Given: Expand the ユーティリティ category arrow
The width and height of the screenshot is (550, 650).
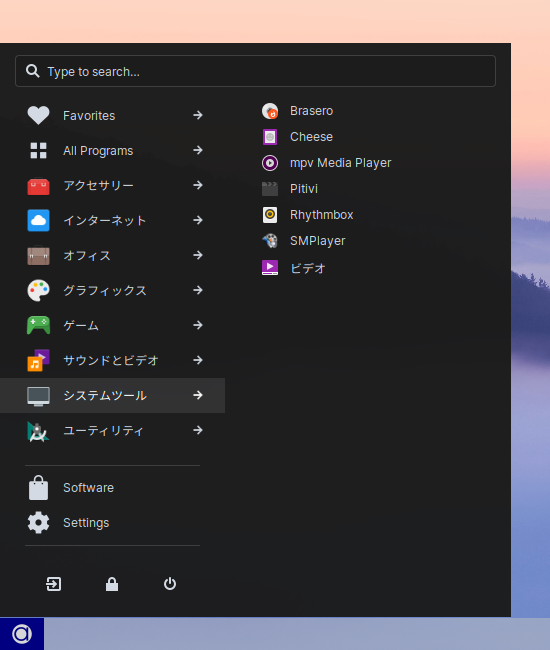Looking at the screenshot, I should point(198,430).
